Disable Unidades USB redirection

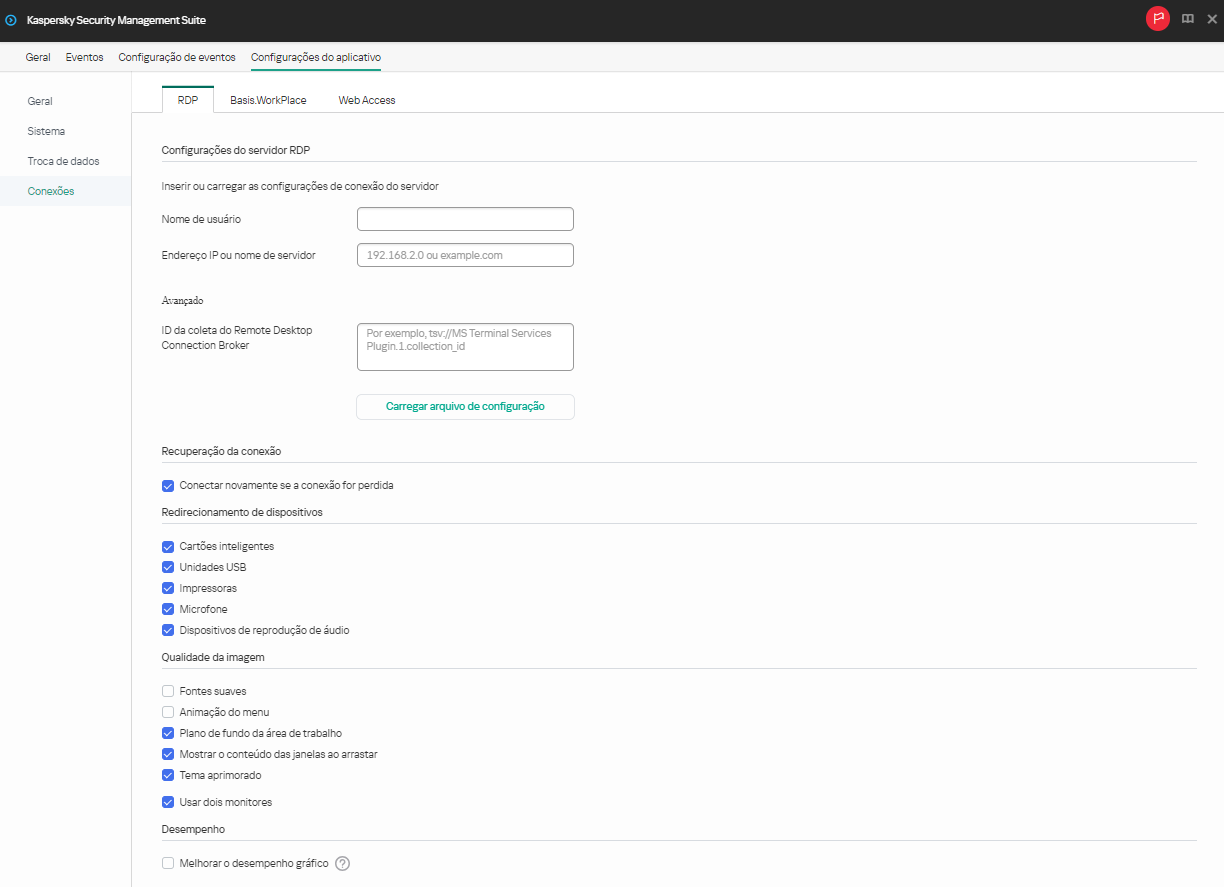tap(168, 567)
